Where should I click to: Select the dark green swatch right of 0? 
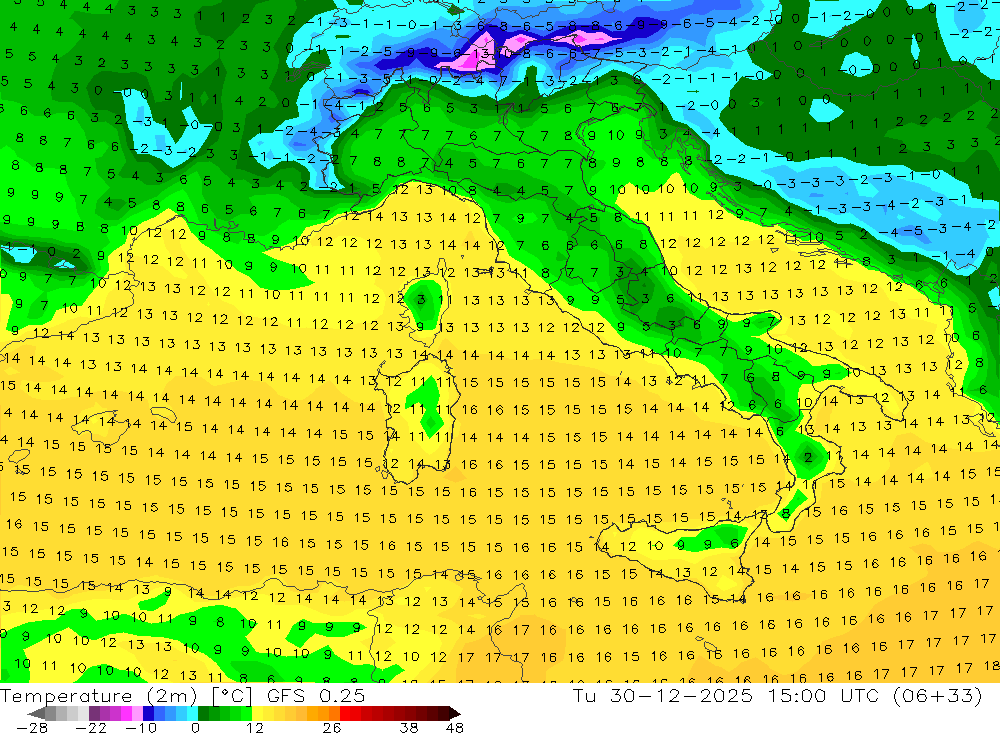point(203,713)
